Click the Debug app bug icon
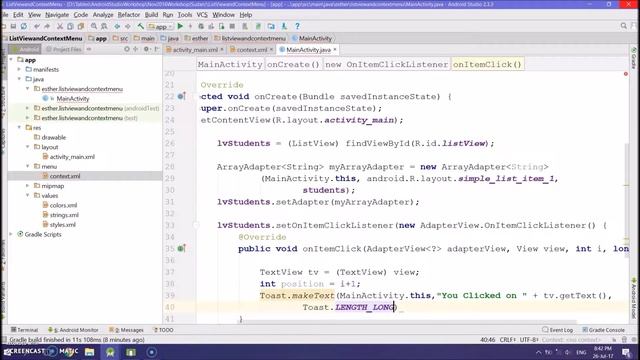Viewport: 640px width, 360px height. (x=201, y=26)
